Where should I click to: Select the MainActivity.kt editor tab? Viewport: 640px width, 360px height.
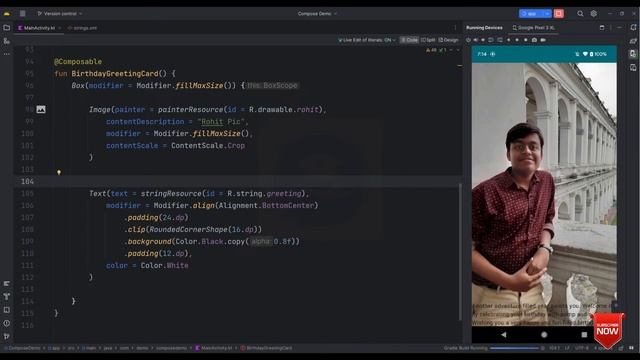tap(39, 28)
